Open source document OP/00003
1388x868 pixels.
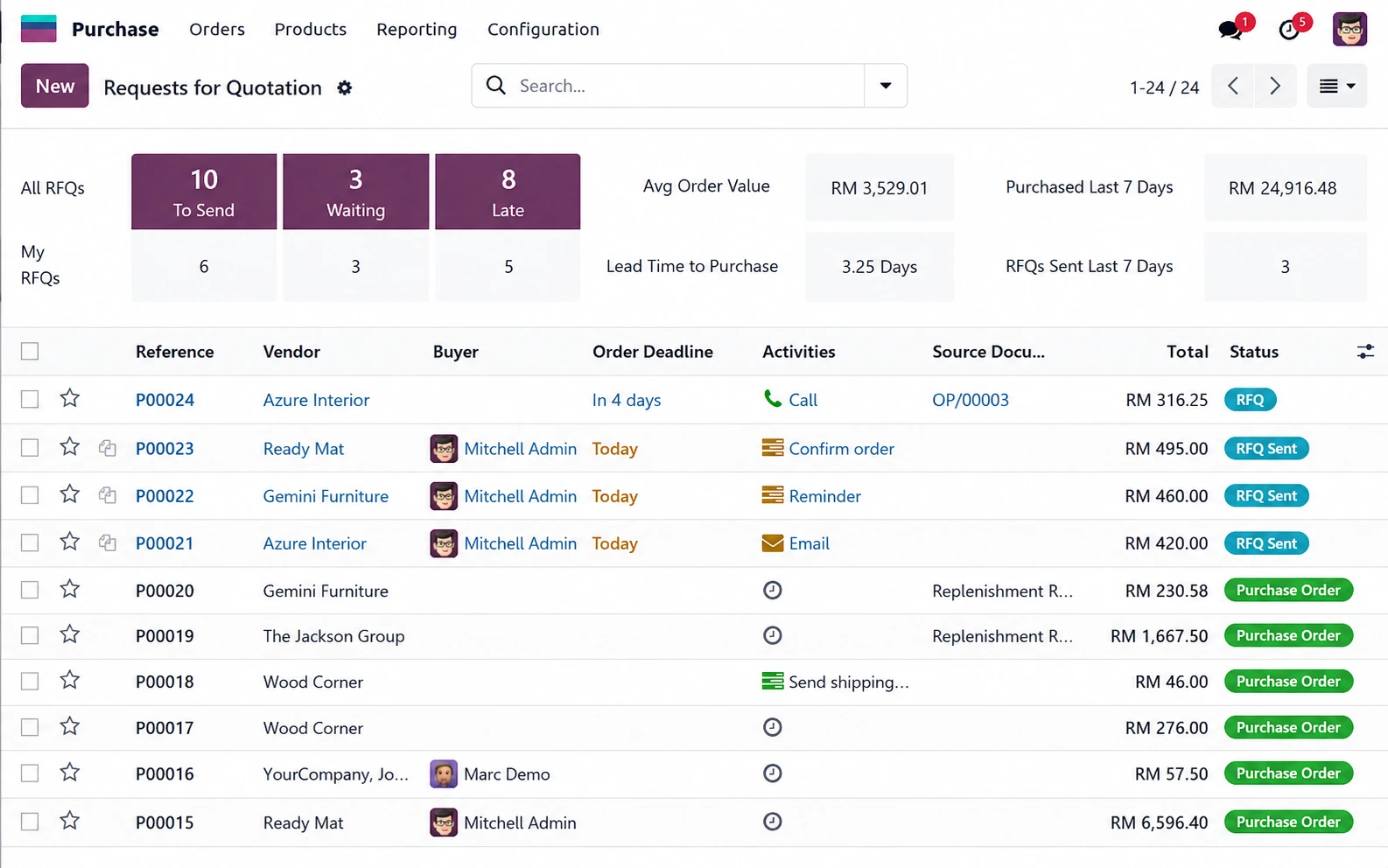click(x=971, y=400)
